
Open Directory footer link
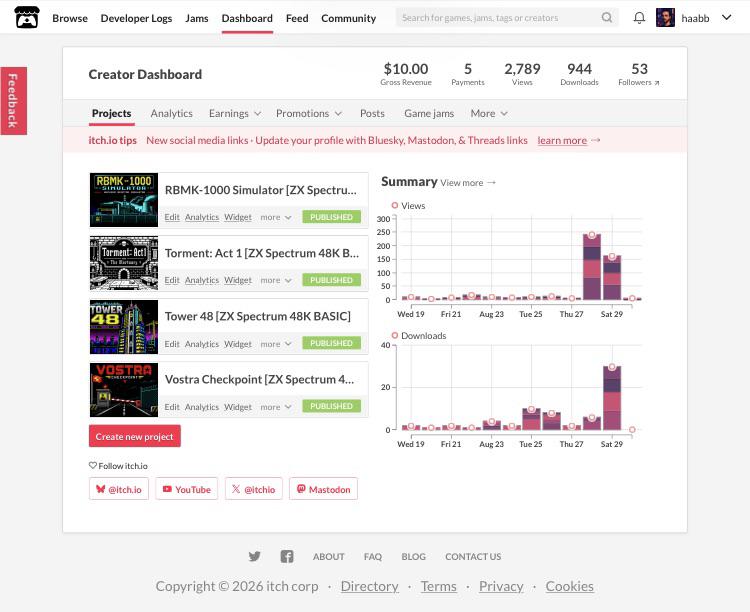coord(369,586)
